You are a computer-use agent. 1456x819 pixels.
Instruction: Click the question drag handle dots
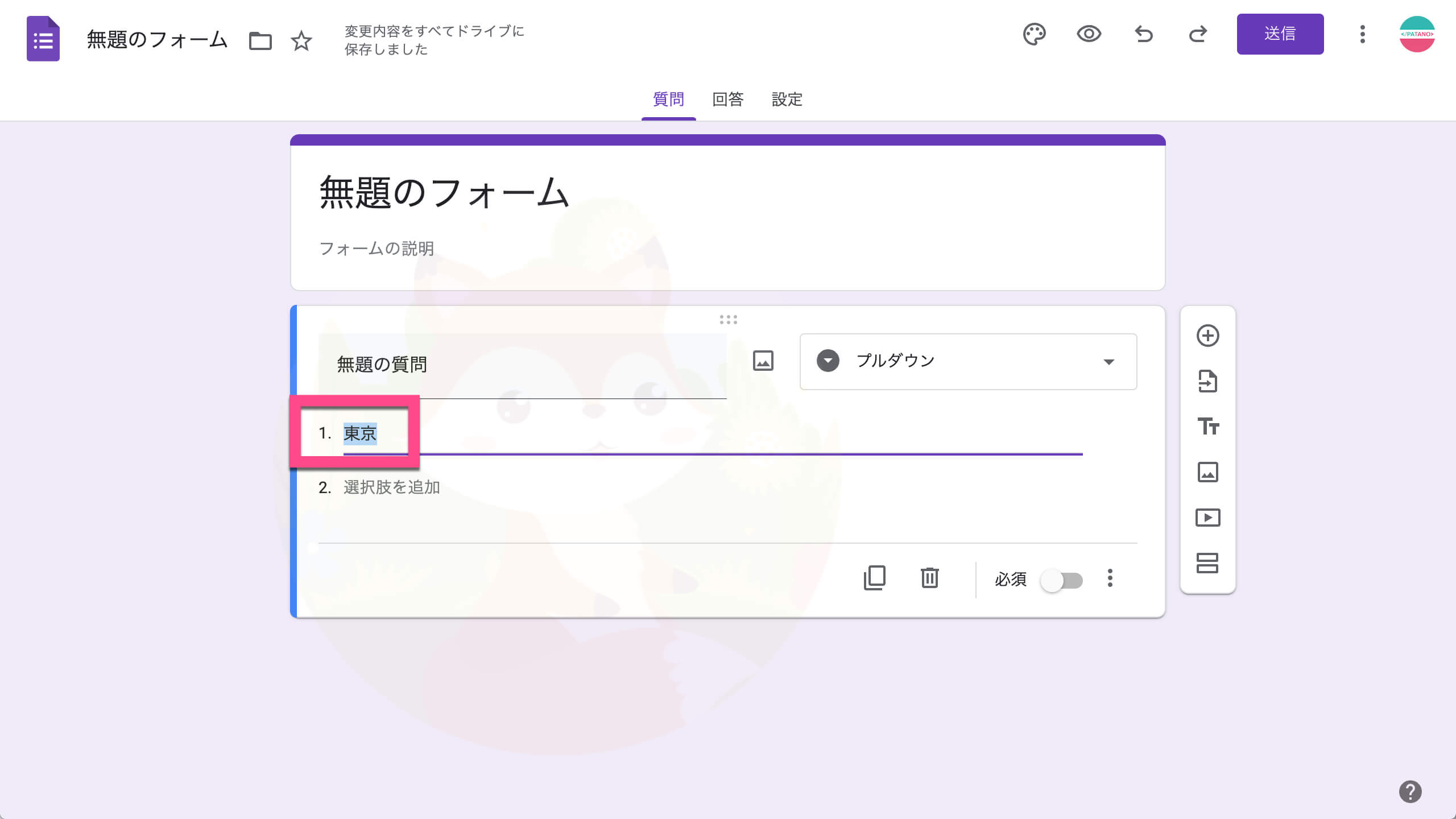tap(728, 320)
